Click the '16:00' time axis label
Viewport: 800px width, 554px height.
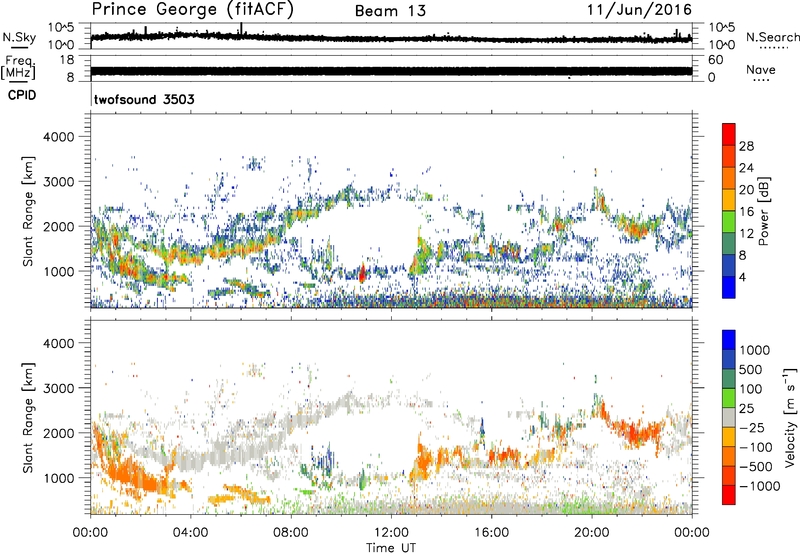tap(492, 533)
